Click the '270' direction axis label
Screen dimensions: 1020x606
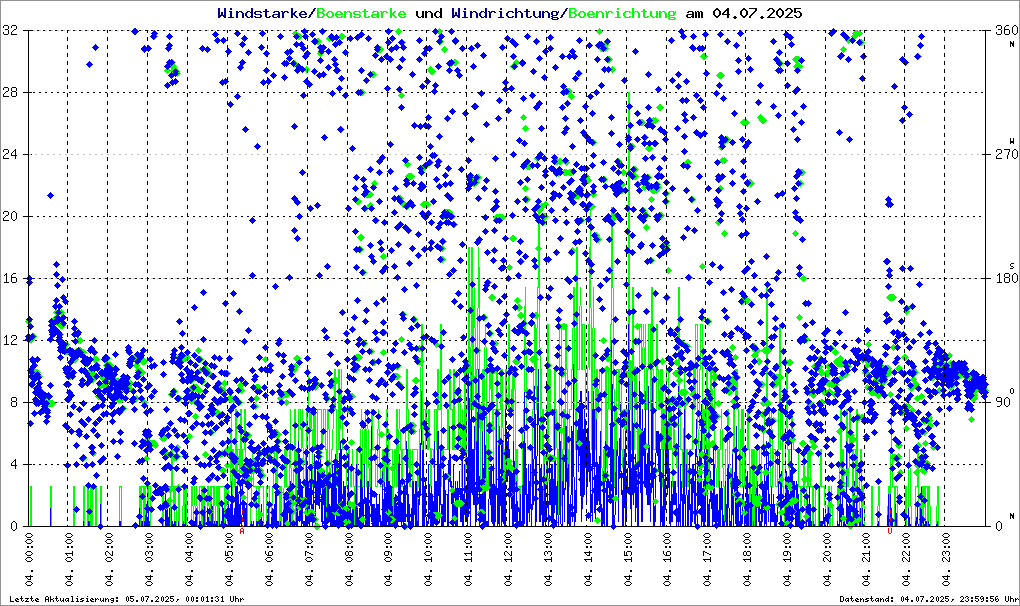pyautogui.click(x=1006, y=155)
